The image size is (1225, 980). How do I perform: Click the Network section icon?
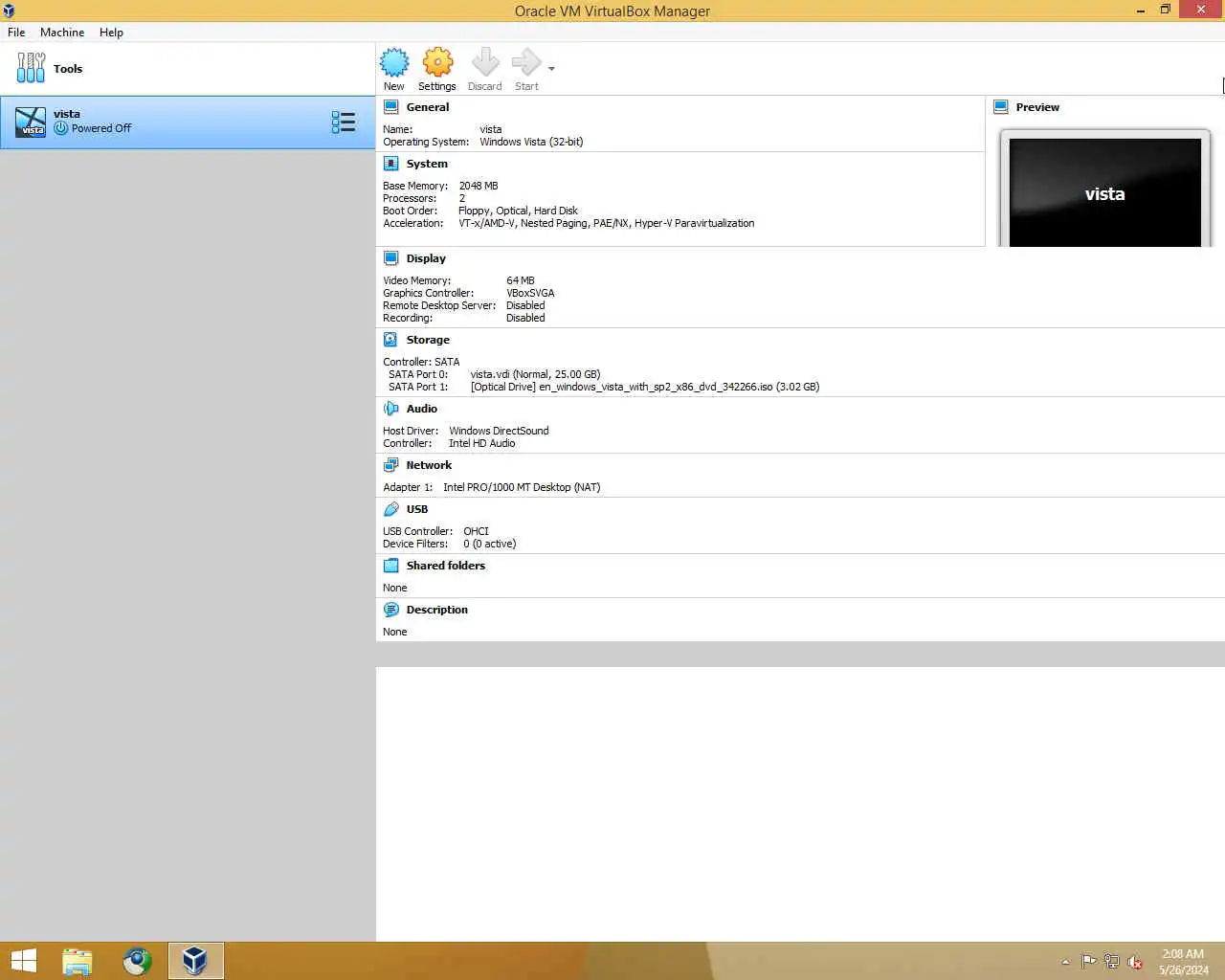coord(390,465)
